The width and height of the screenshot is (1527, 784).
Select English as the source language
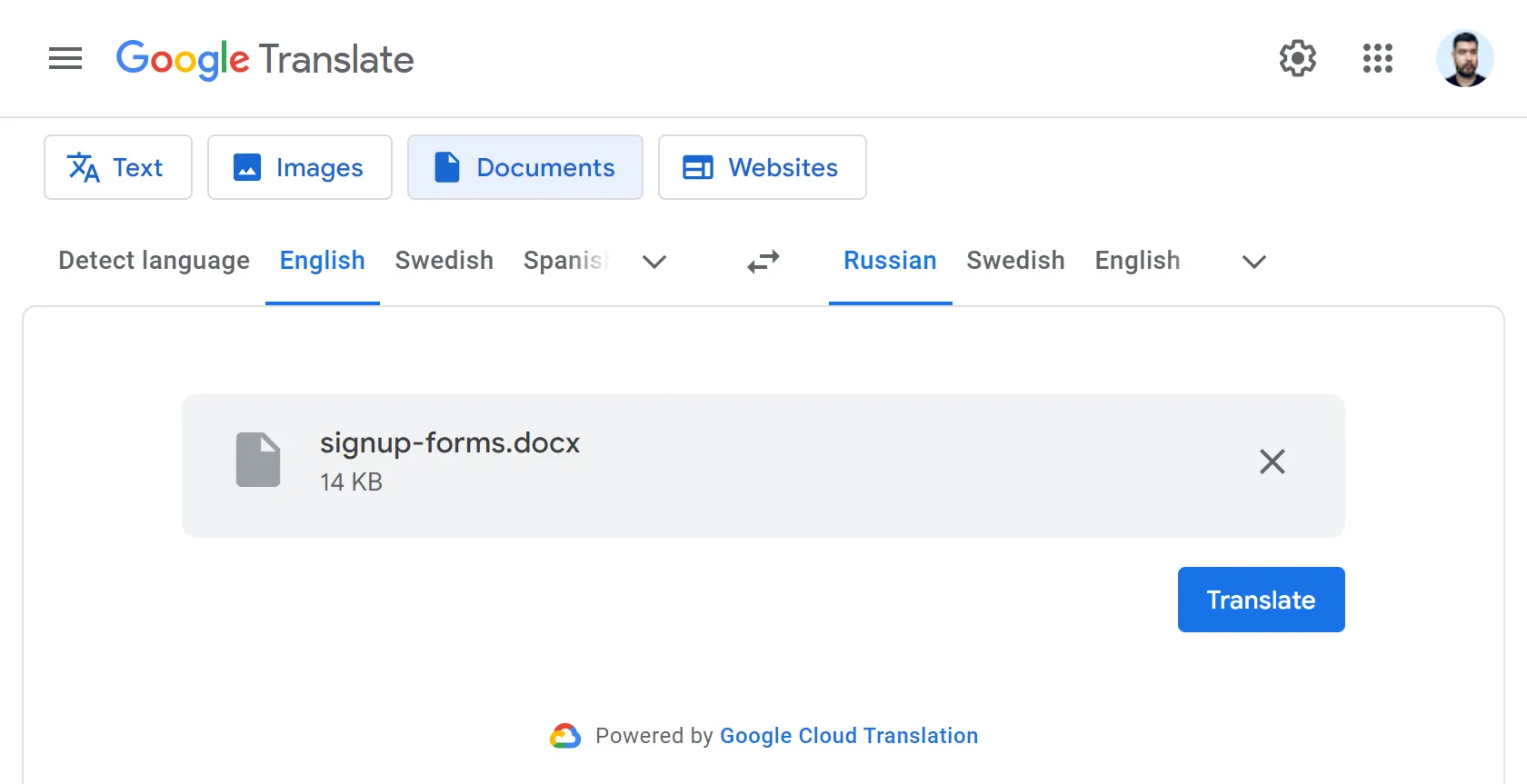click(x=322, y=261)
